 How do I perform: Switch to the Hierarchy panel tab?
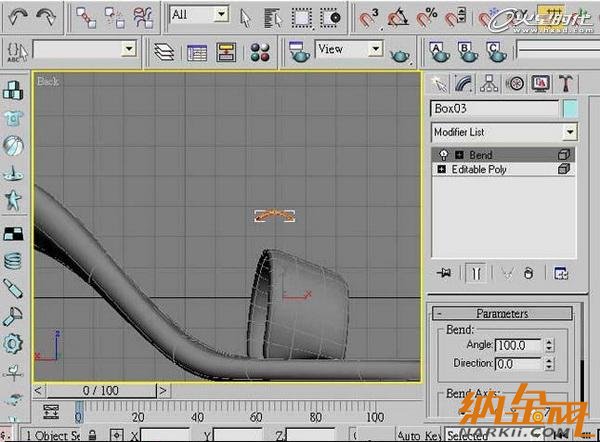click(x=490, y=83)
